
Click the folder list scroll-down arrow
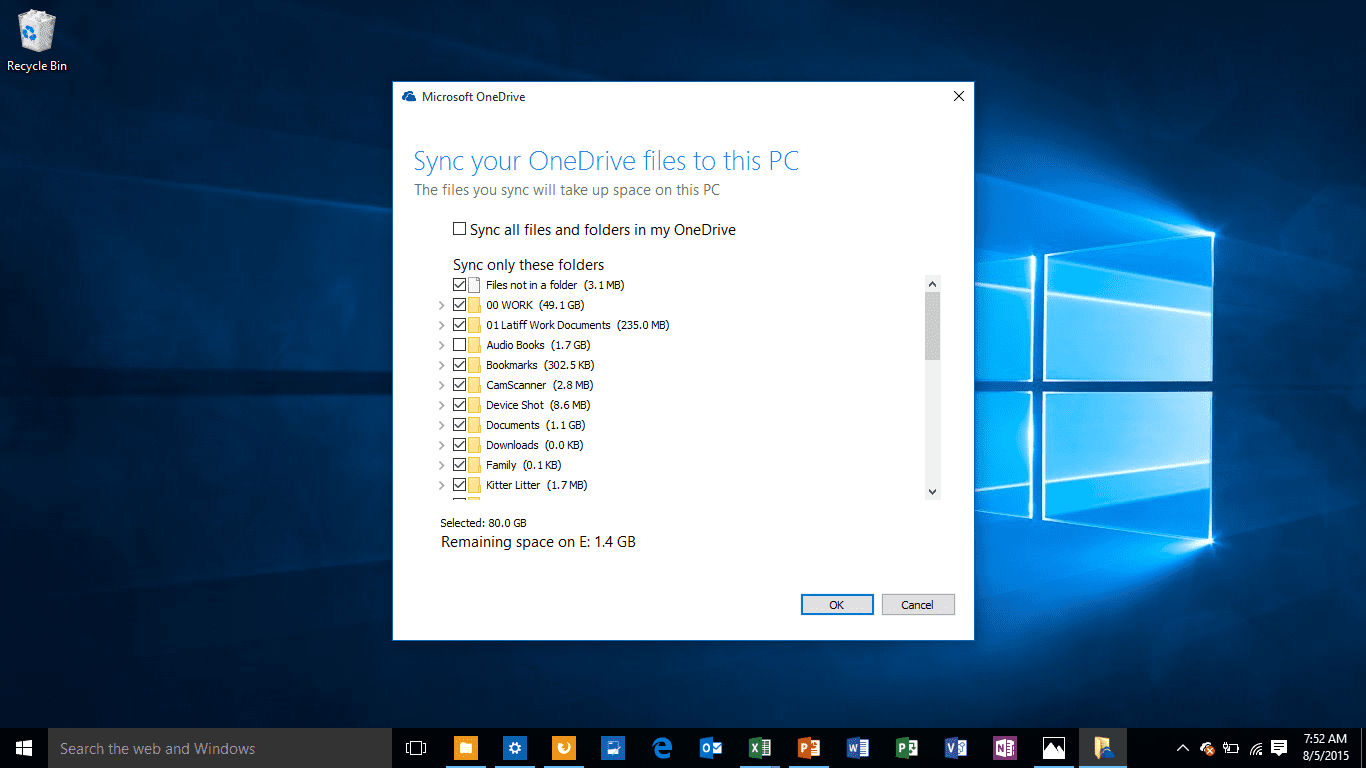point(932,491)
